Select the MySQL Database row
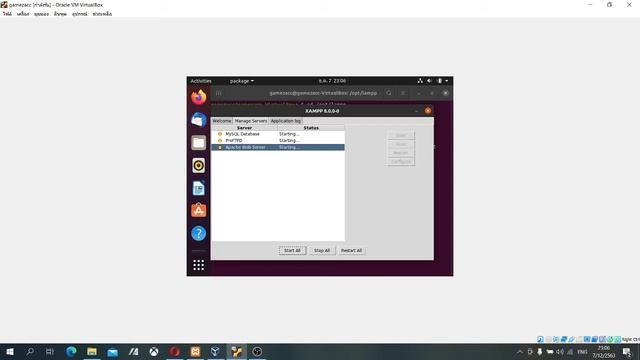 [x=278, y=134]
